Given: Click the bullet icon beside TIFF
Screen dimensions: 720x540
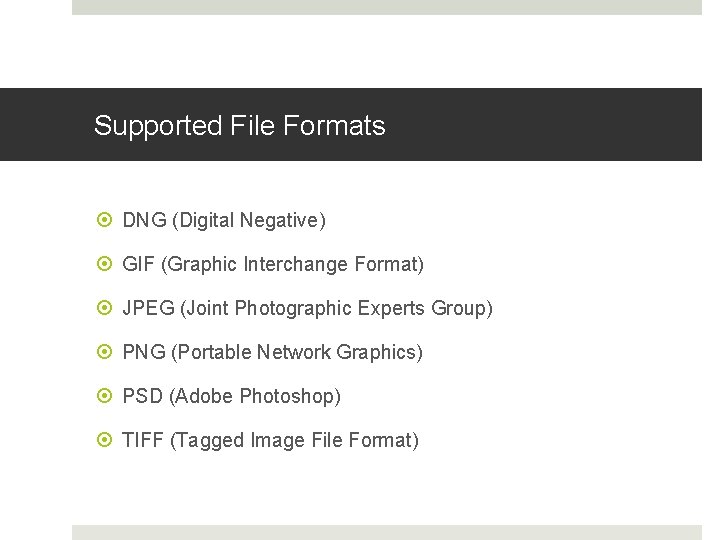Looking at the screenshot, I should [105, 439].
